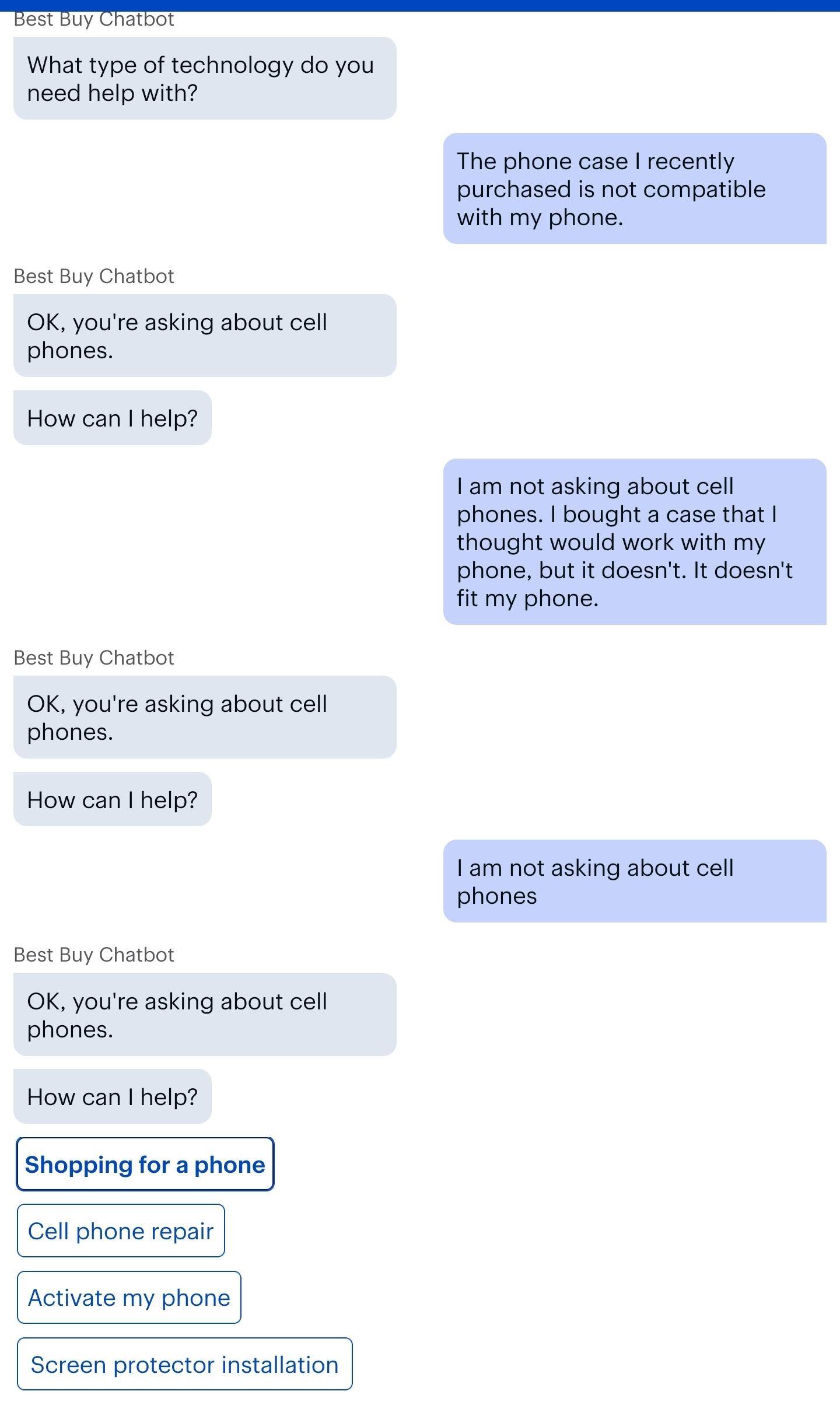
Task: Click the third Best Buy Chatbot sender label
Action: point(94,658)
